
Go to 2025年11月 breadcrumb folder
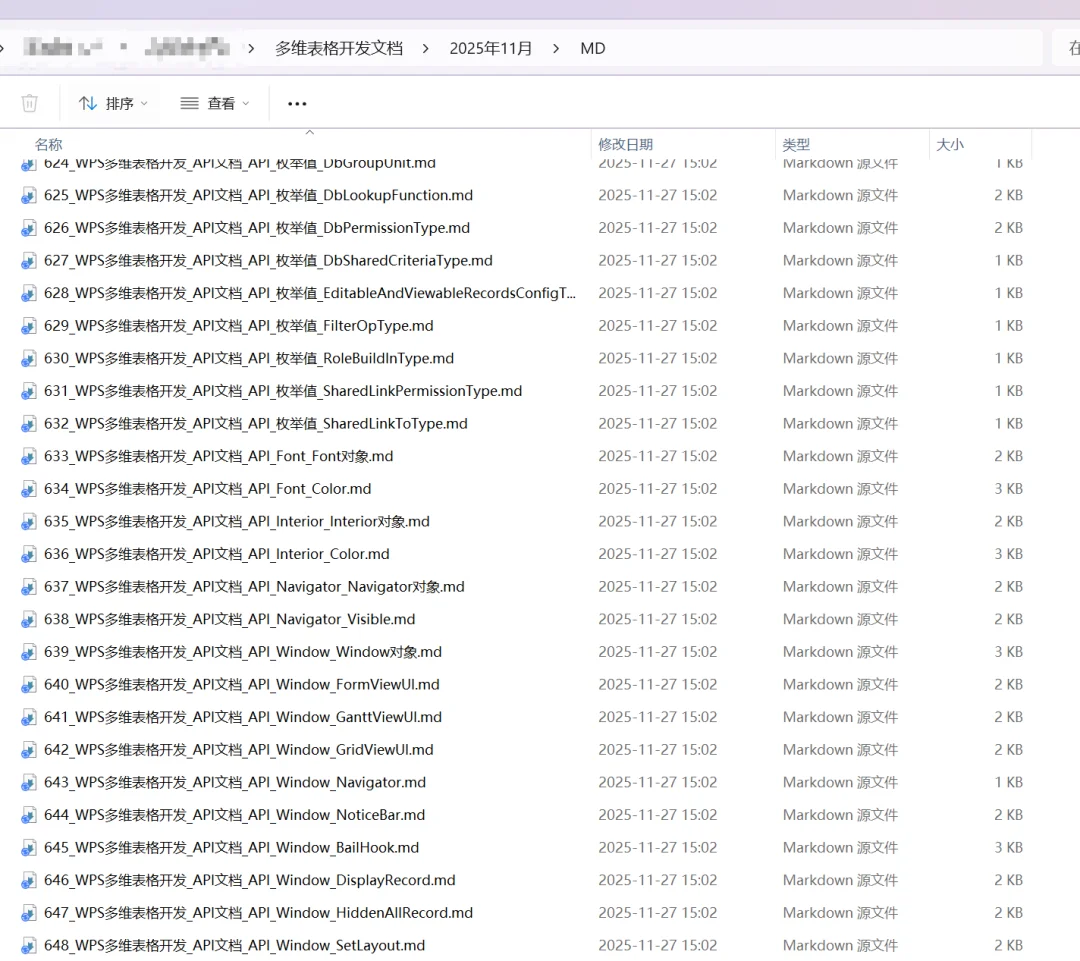tap(490, 48)
